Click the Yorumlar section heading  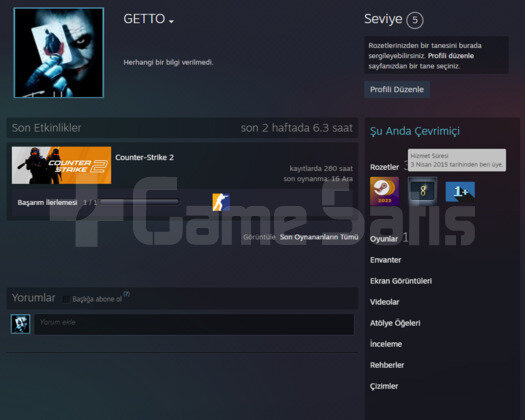[x=33, y=298]
